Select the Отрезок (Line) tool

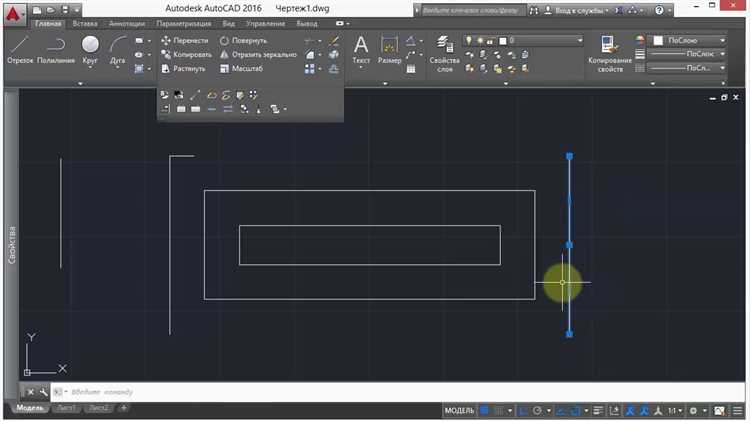[22, 48]
